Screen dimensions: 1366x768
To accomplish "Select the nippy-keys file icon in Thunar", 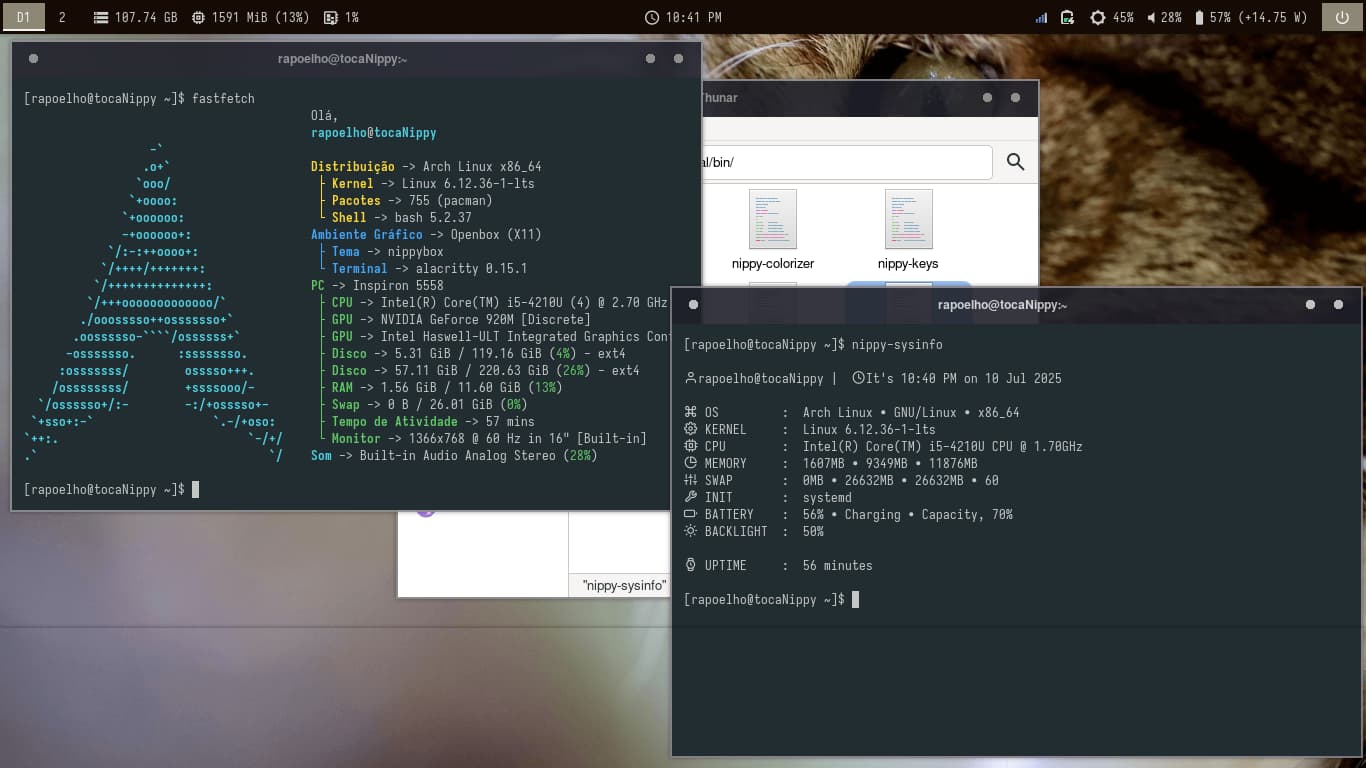I will pos(908,219).
